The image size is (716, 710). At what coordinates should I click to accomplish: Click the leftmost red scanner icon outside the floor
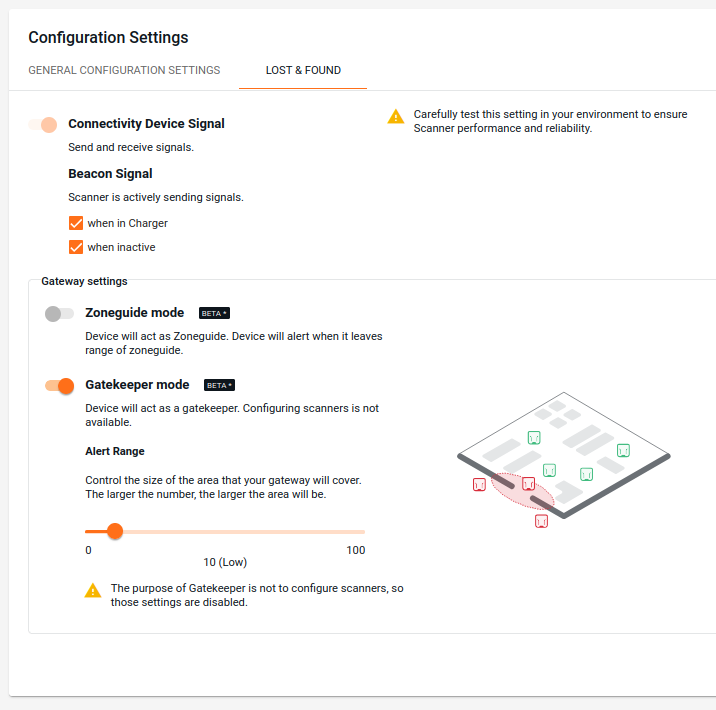tap(479, 484)
